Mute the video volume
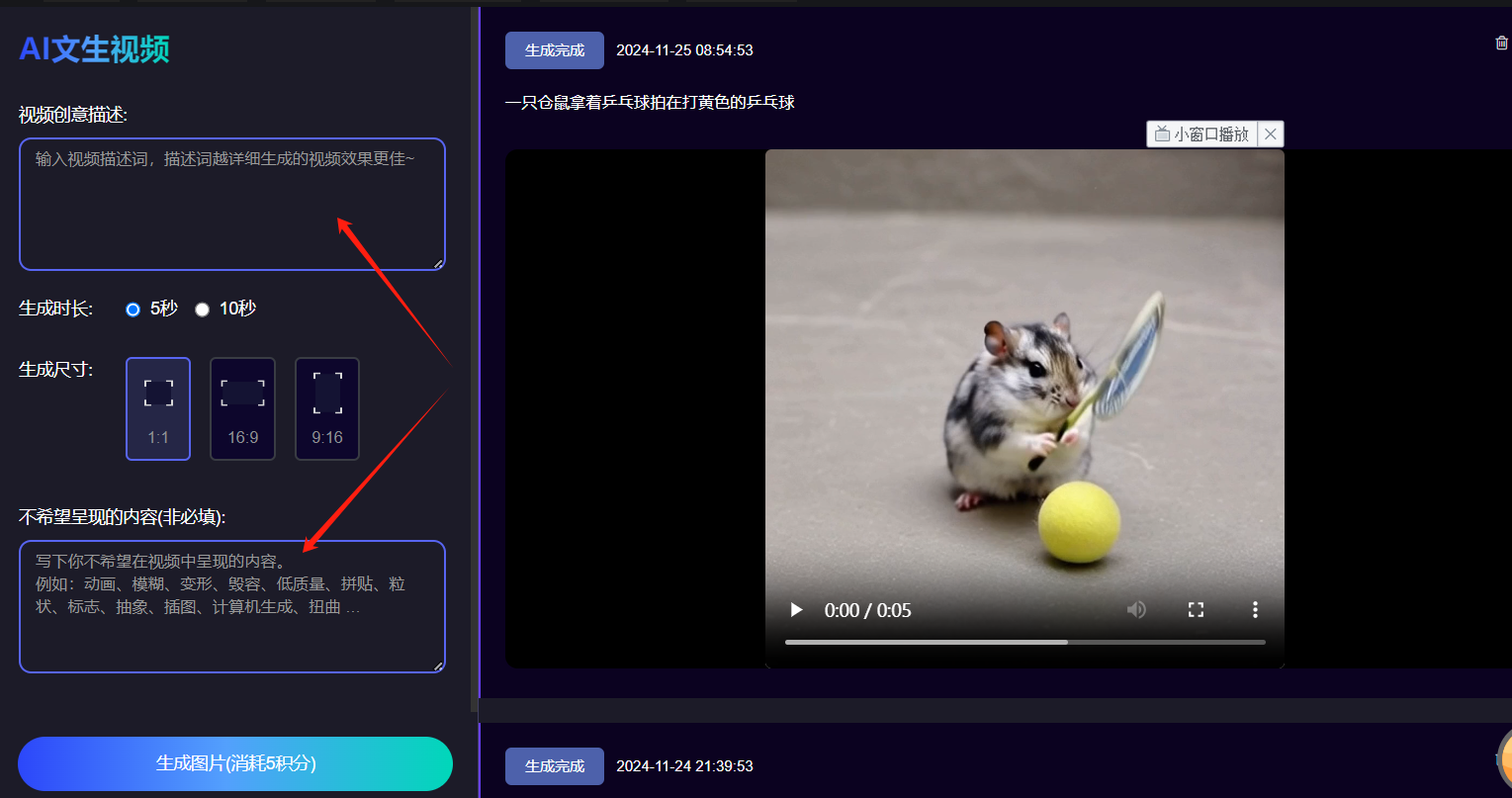 pyautogui.click(x=1136, y=610)
